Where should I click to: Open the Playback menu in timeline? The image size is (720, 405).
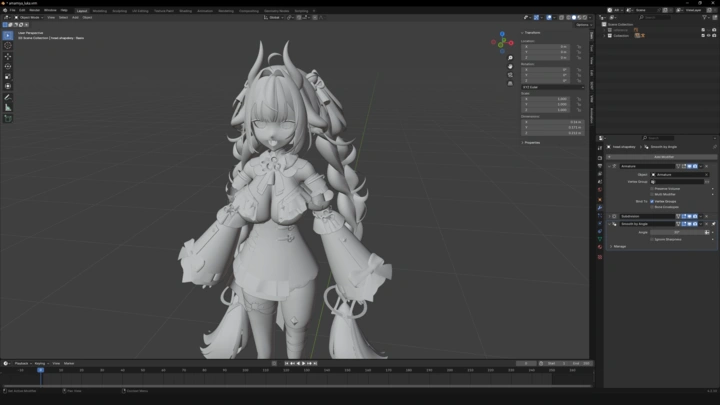(22, 363)
